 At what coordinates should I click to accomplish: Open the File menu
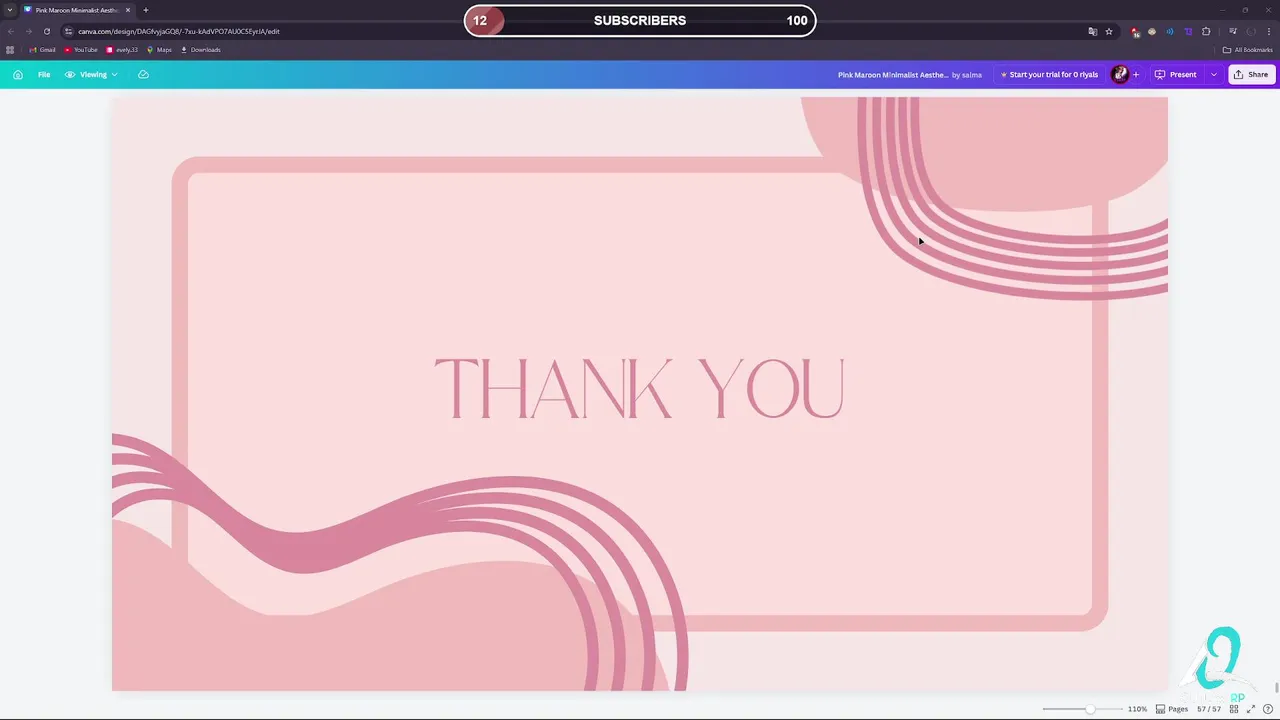pos(44,75)
